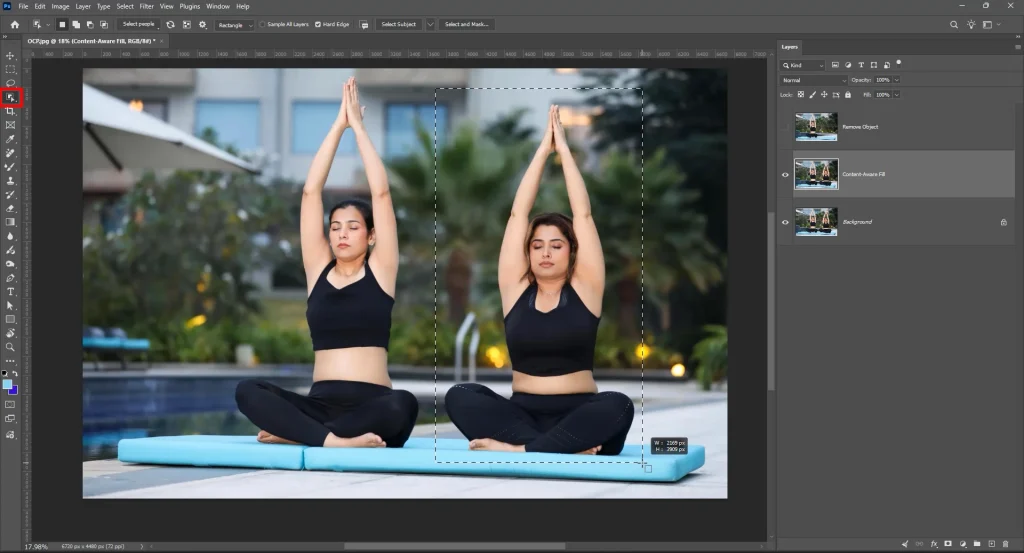This screenshot has width=1024, height=553.
Task: Show the Remove Object layer
Action: click(785, 127)
